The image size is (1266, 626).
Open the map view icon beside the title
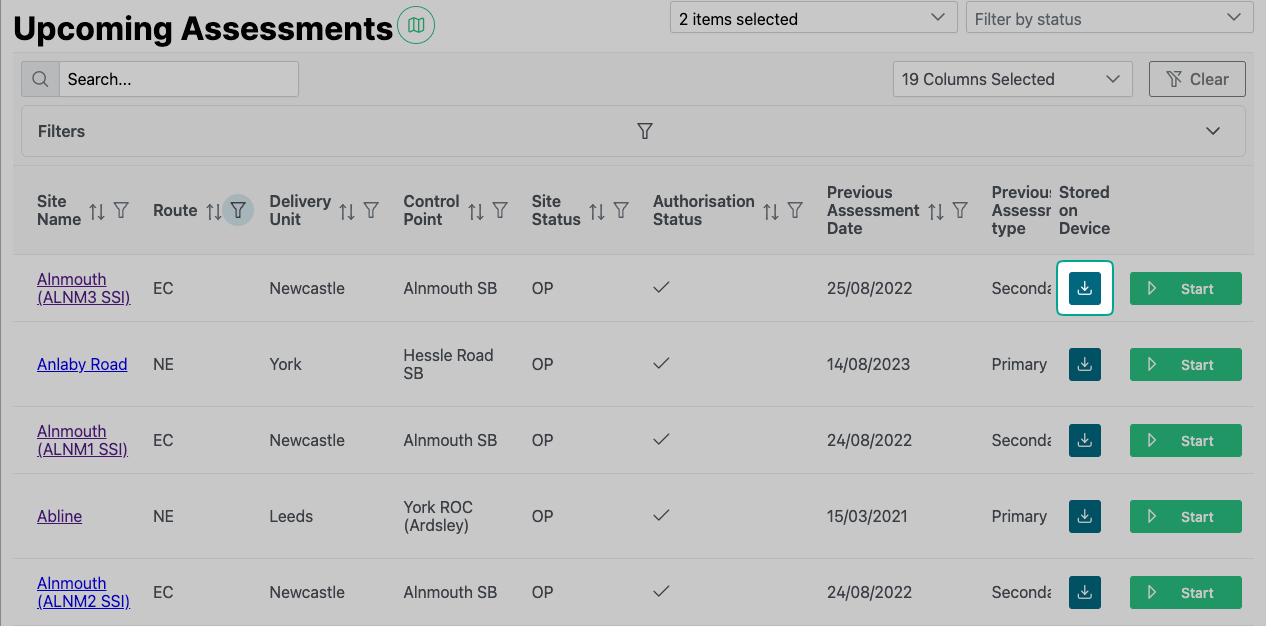[416, 25]
